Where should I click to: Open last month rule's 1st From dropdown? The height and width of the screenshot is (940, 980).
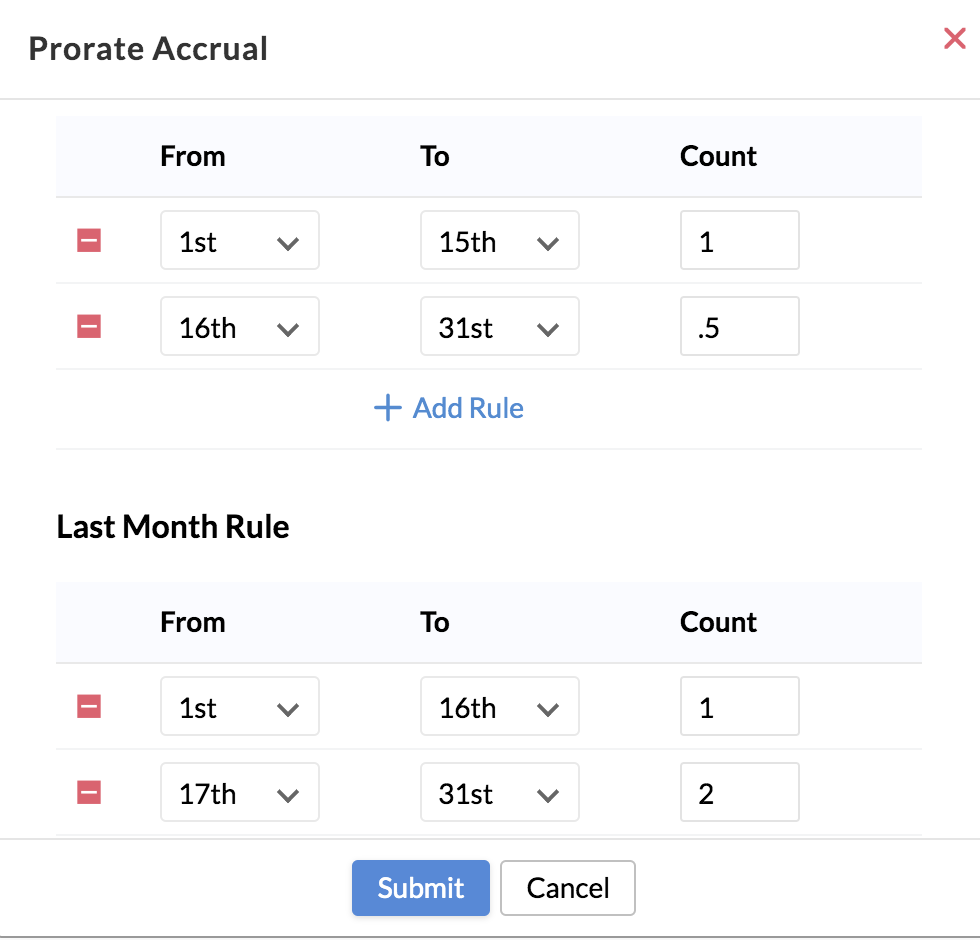click(239, 707)
